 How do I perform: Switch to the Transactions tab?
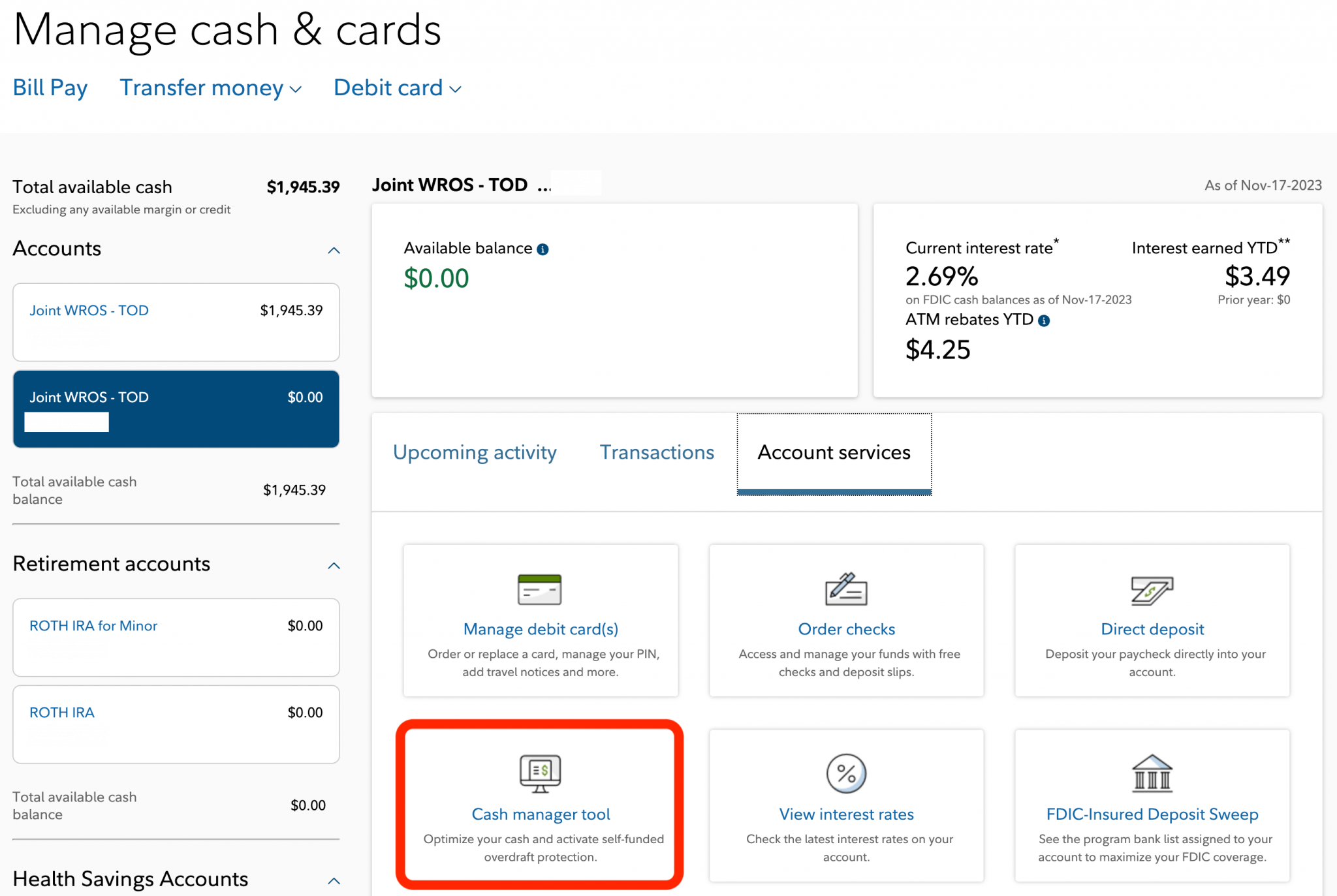pyautogui.click(x=657, y=452)
